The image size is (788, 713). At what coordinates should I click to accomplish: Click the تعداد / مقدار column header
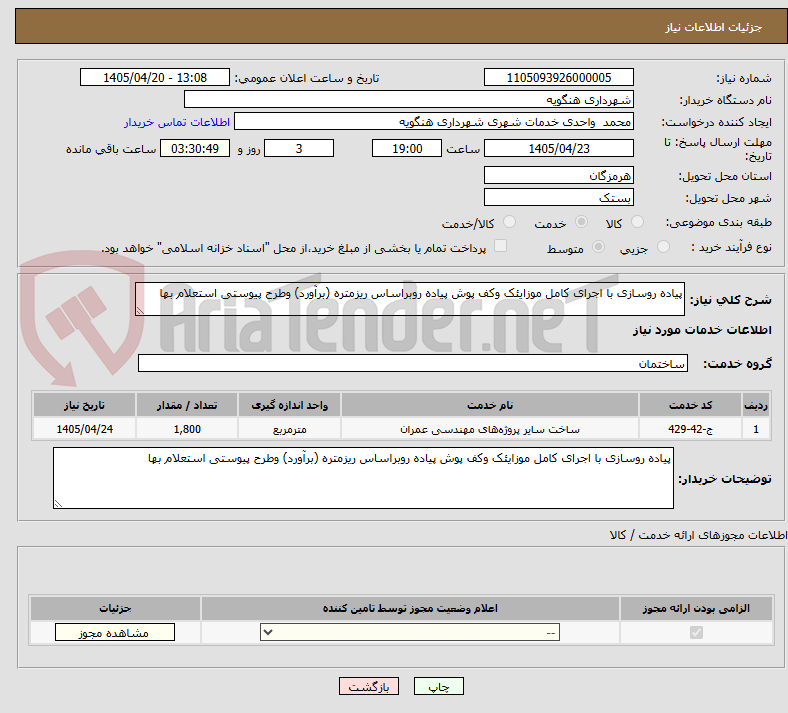coord(187,405)
